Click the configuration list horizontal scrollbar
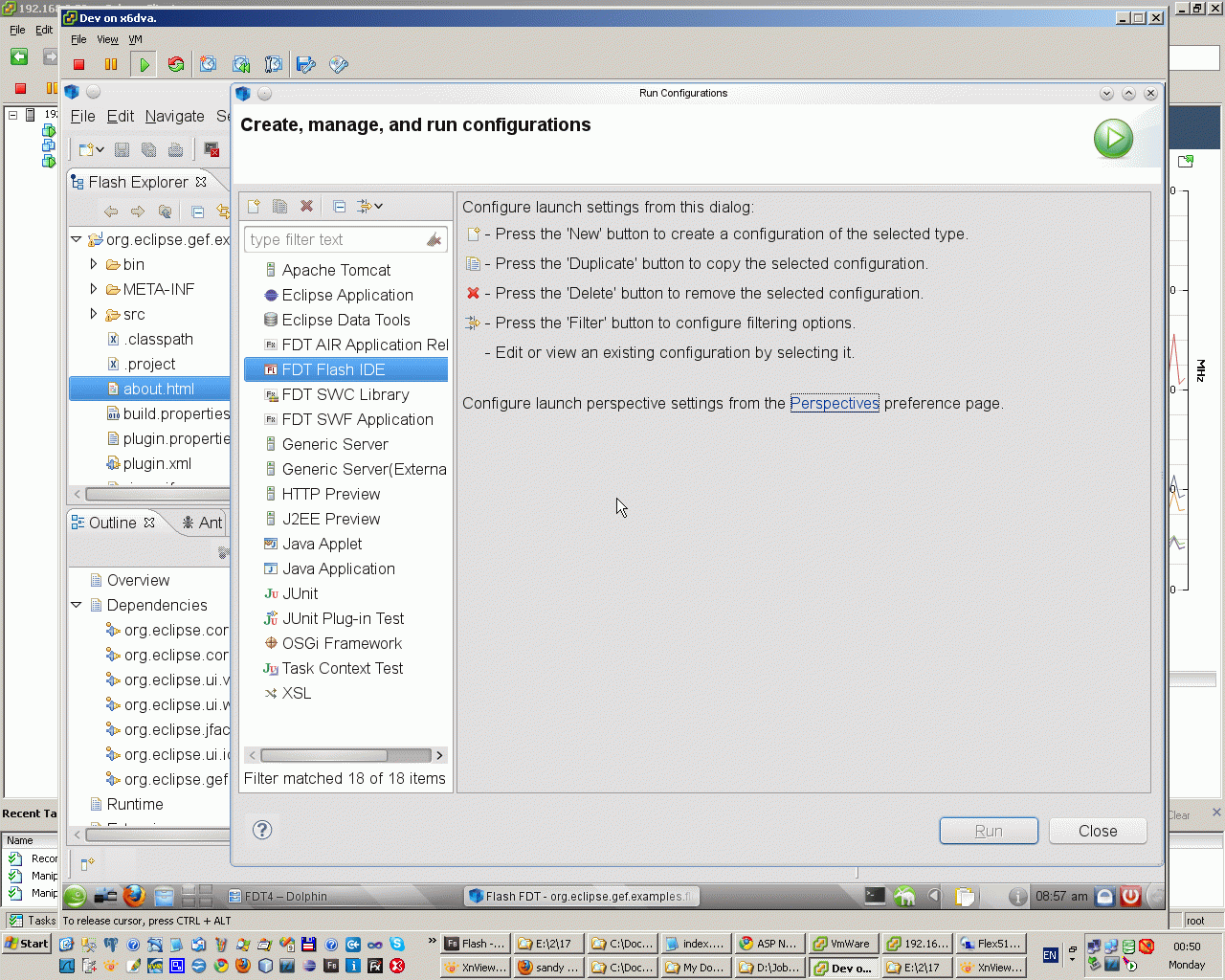This screenshot has height=980, width=1225. [323, 755]
